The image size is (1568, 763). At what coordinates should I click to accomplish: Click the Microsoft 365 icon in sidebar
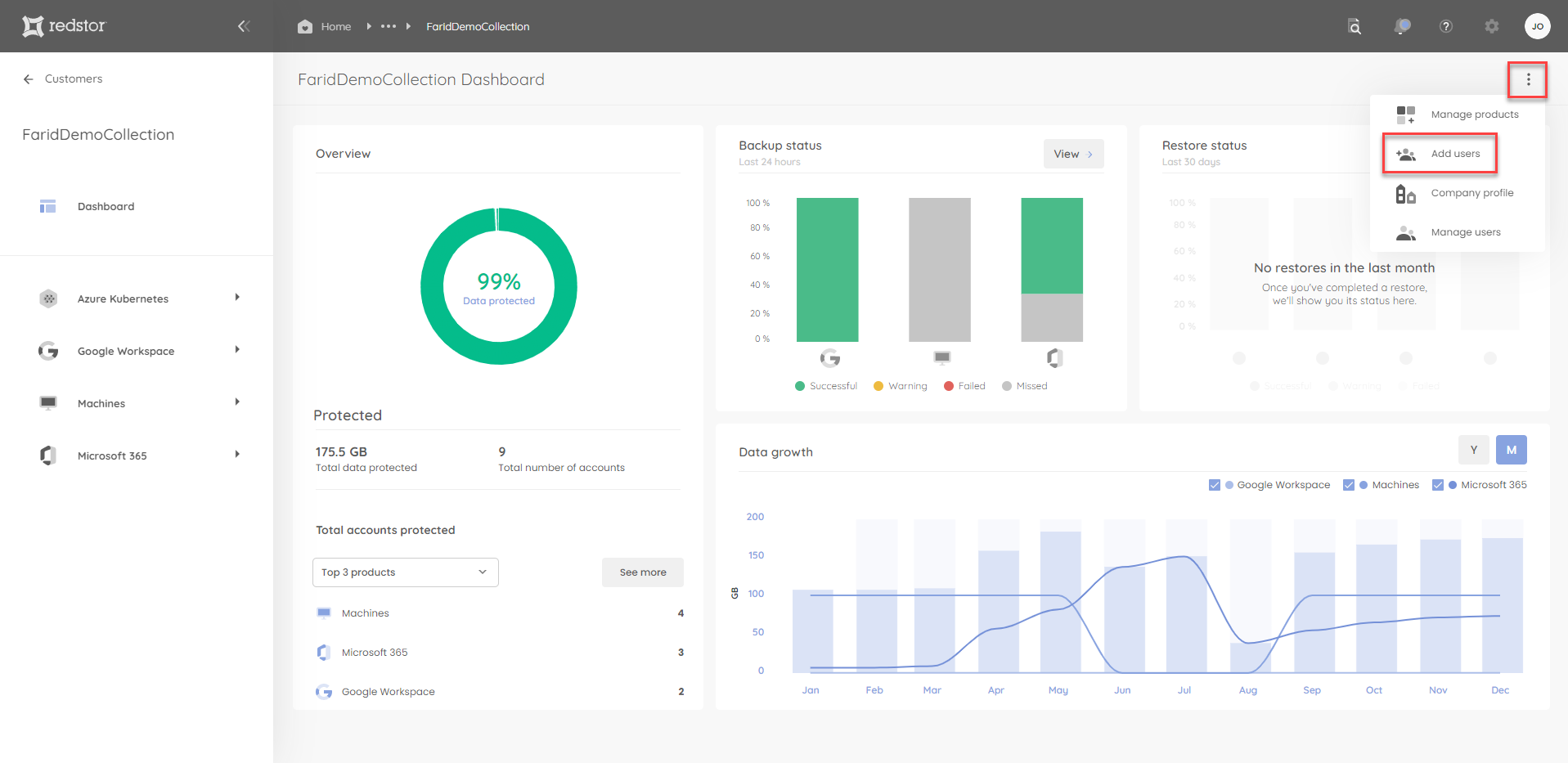(x=48, y=456)
